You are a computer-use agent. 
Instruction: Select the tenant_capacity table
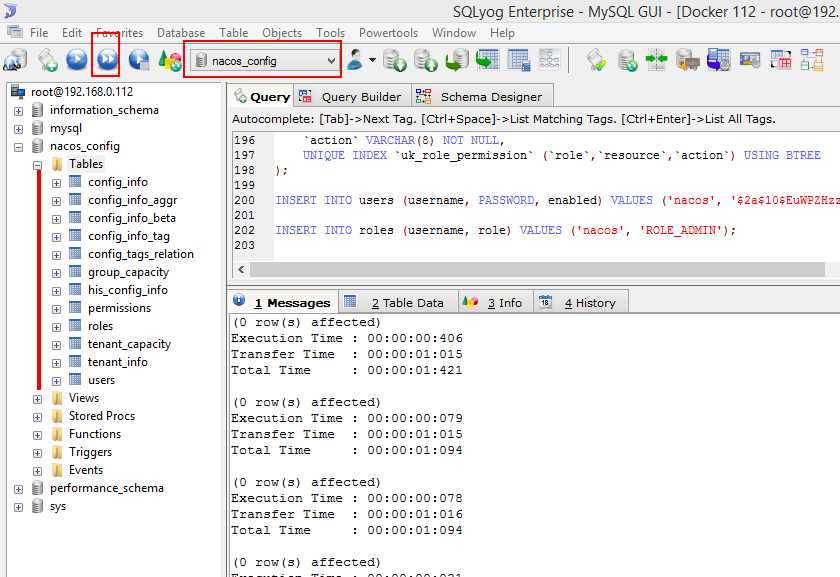coord(129,344)
